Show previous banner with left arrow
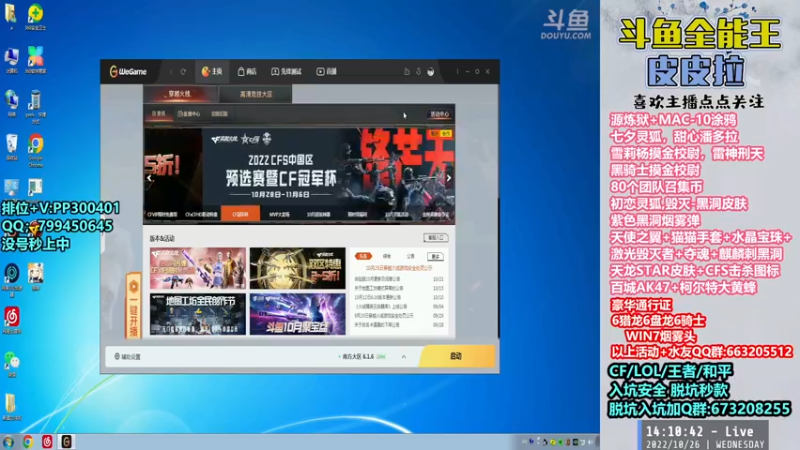Screen dimensions: 800x450 (149, 178)
